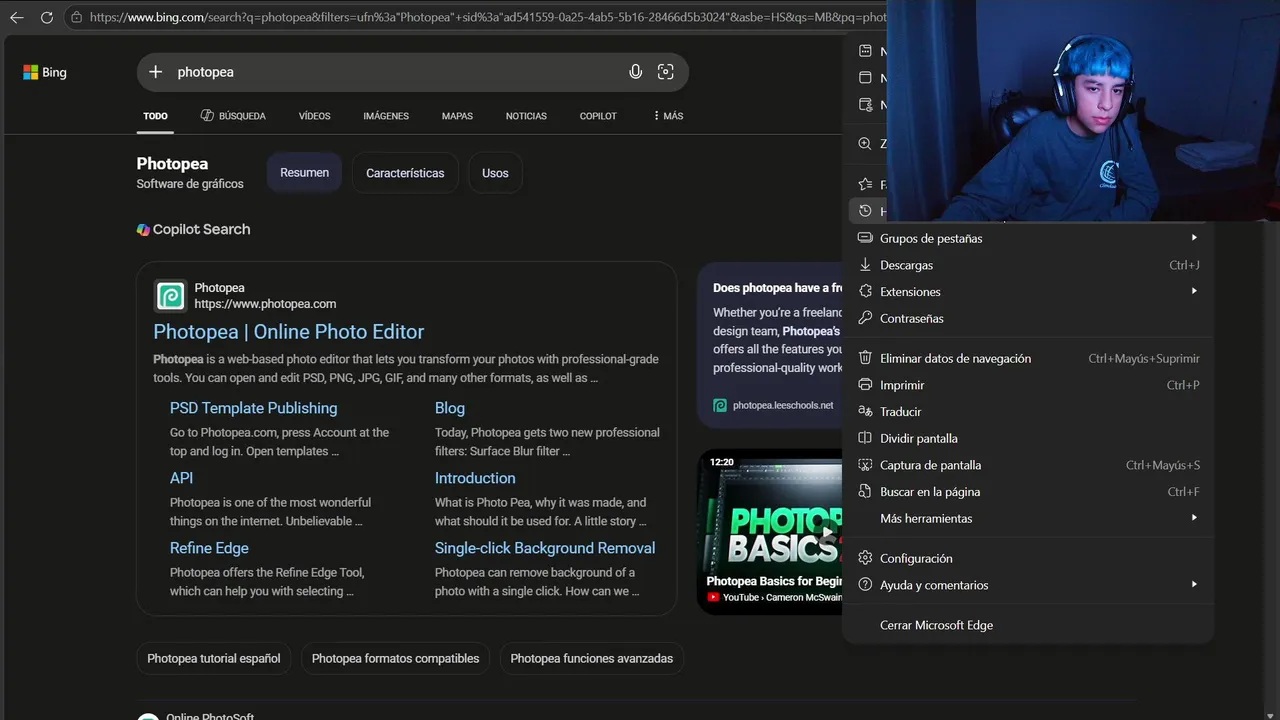Click the Grupos de pestañas icon

point(866,238)
